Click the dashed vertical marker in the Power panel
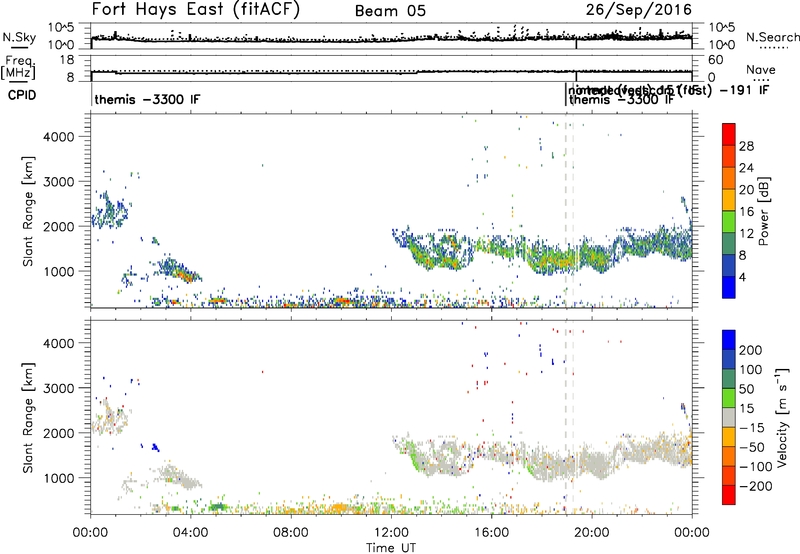Screen dimensions: 800x554 click(565, 211)
